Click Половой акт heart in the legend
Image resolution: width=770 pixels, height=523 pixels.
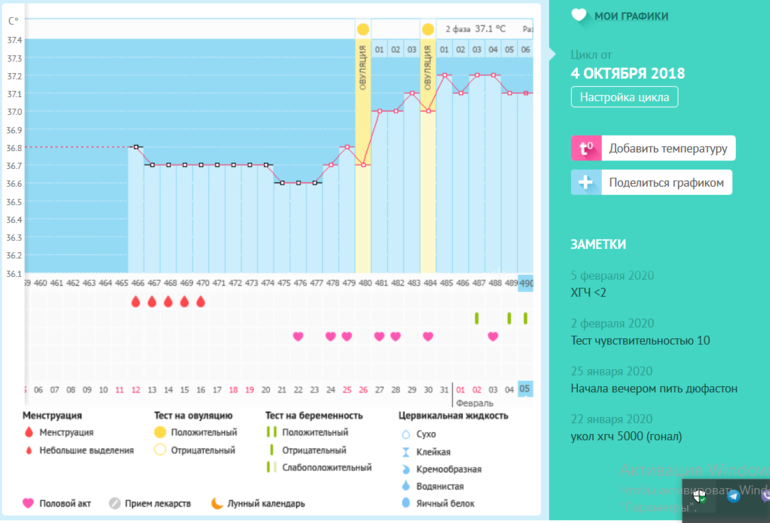pyautogui.click(x=28, y=503)
